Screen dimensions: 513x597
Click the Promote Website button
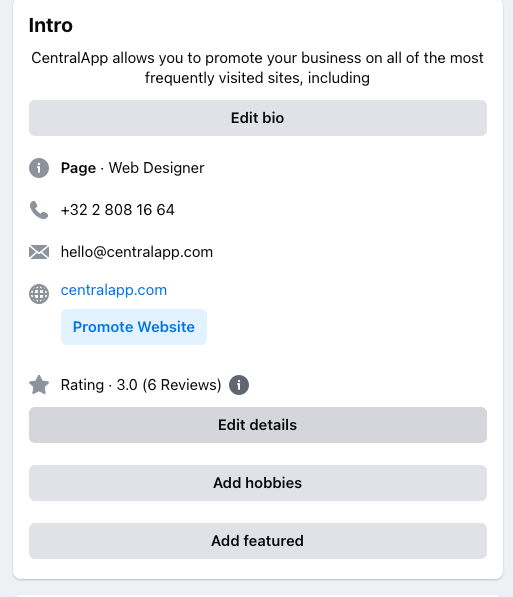click(134, 327)
